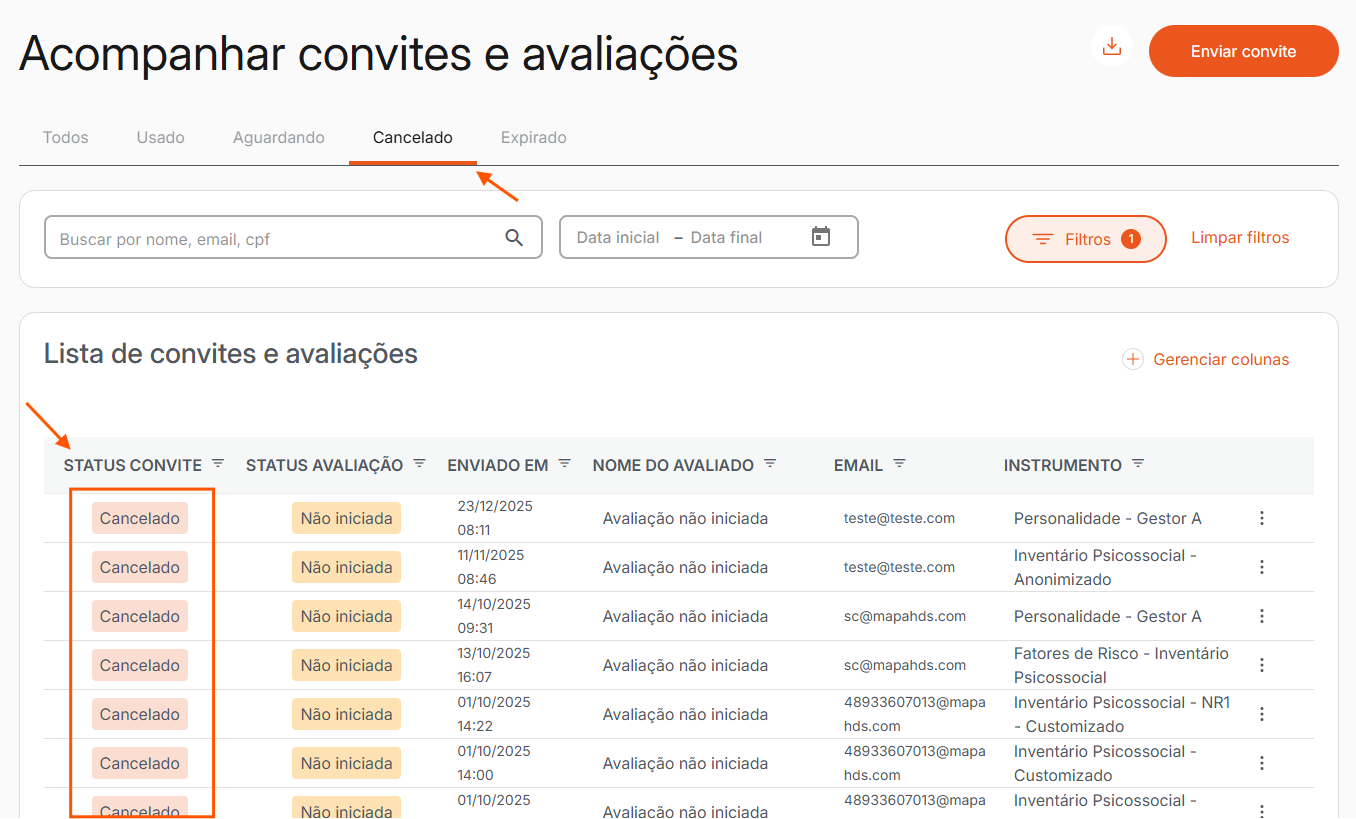Open the date range calendar icon
1356x819 pixels.
[x=821, y=237]
